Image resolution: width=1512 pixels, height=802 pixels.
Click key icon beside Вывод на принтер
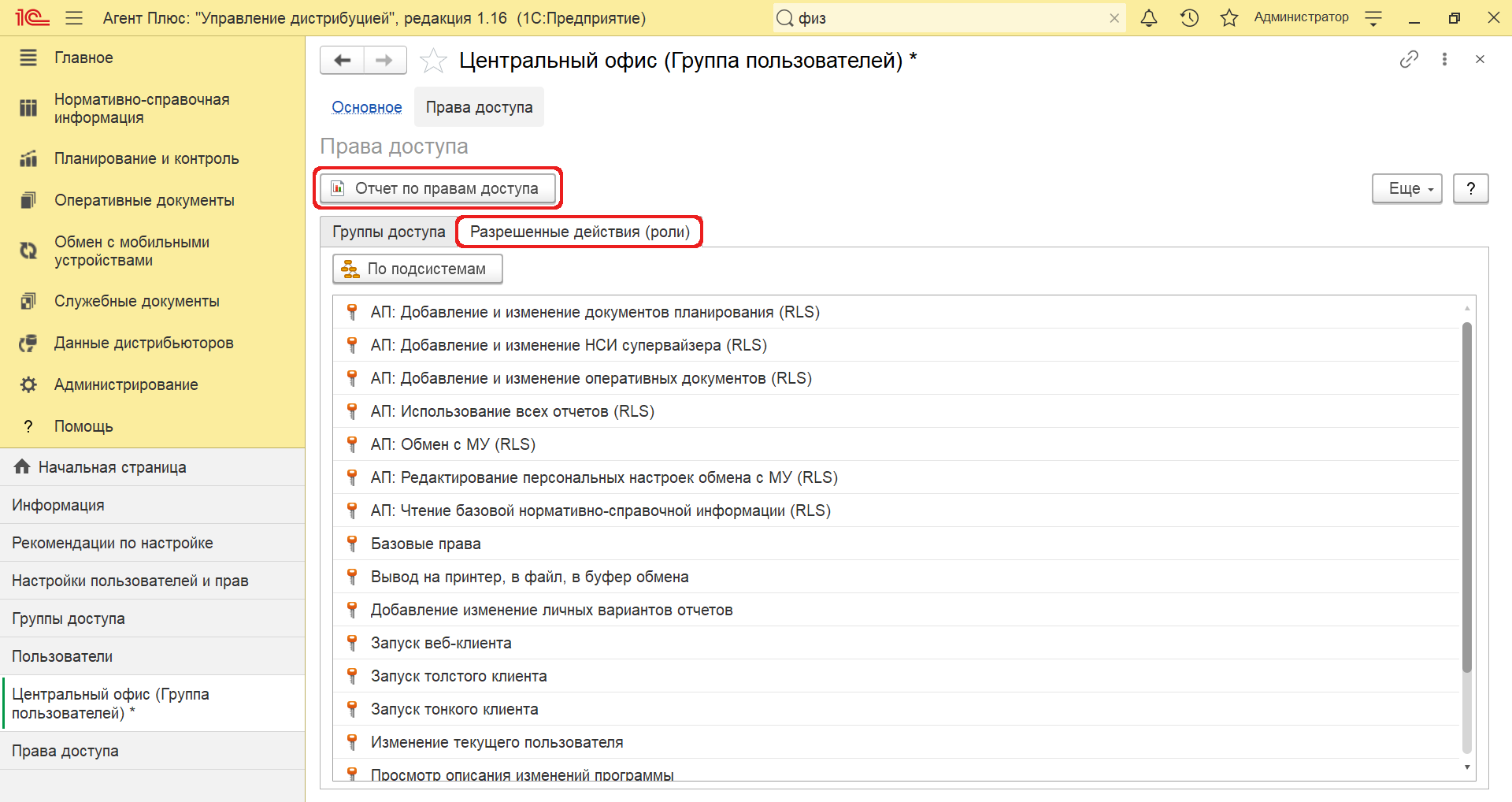(352, 577)
